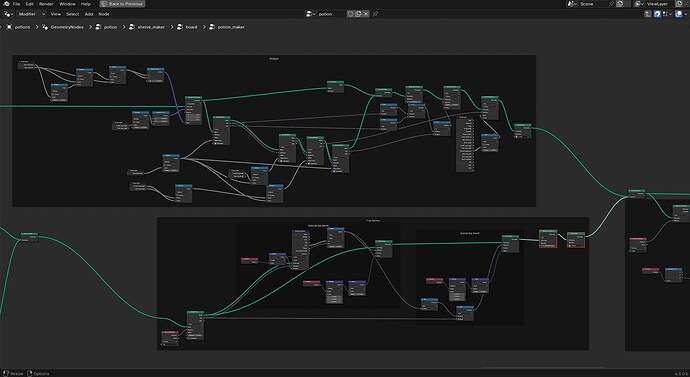Open the File menu
This screenshot has width=690, height=377.
click(16, 4)
